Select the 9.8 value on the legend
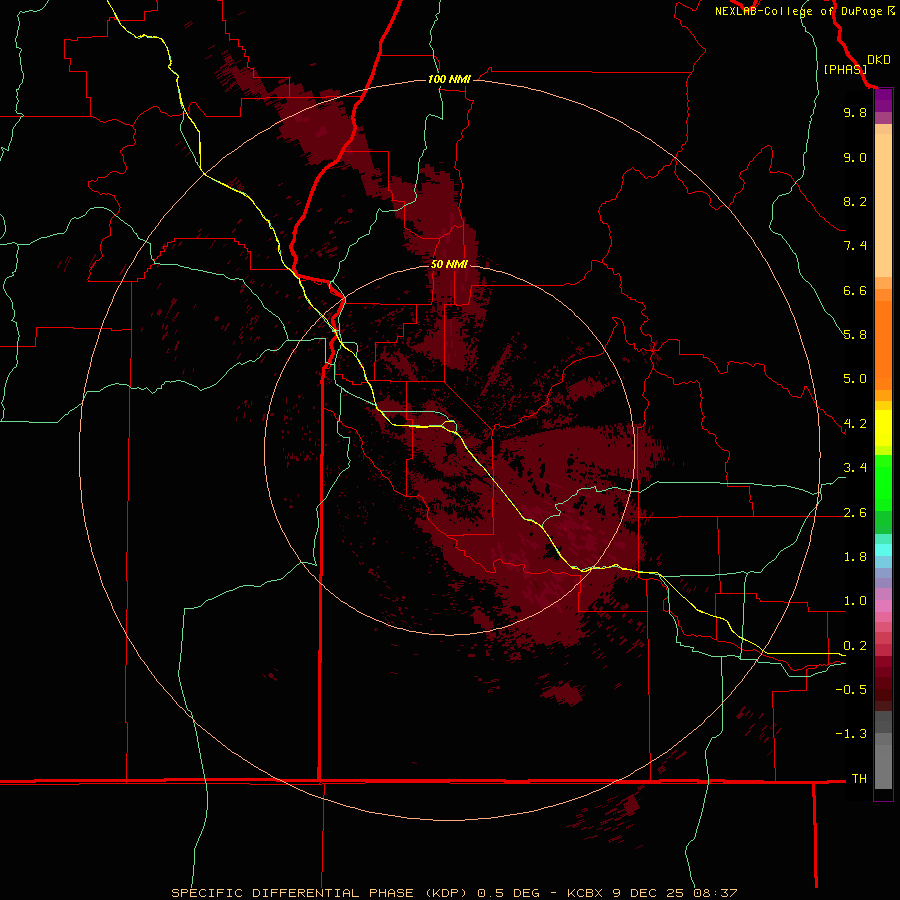 855,112
